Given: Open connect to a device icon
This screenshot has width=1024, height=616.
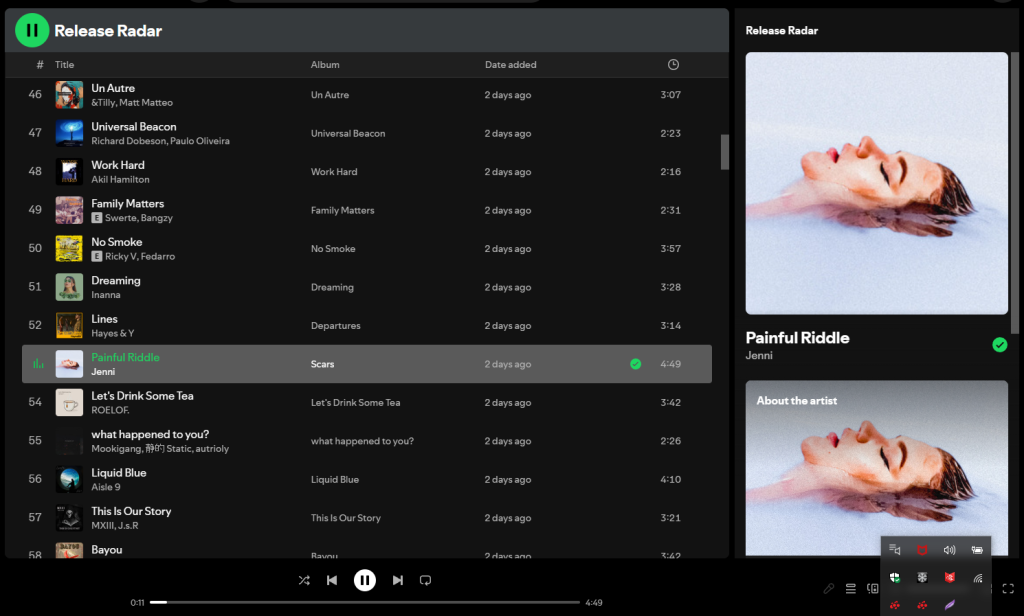Looking at the screenshot, I should click(872, 589).
